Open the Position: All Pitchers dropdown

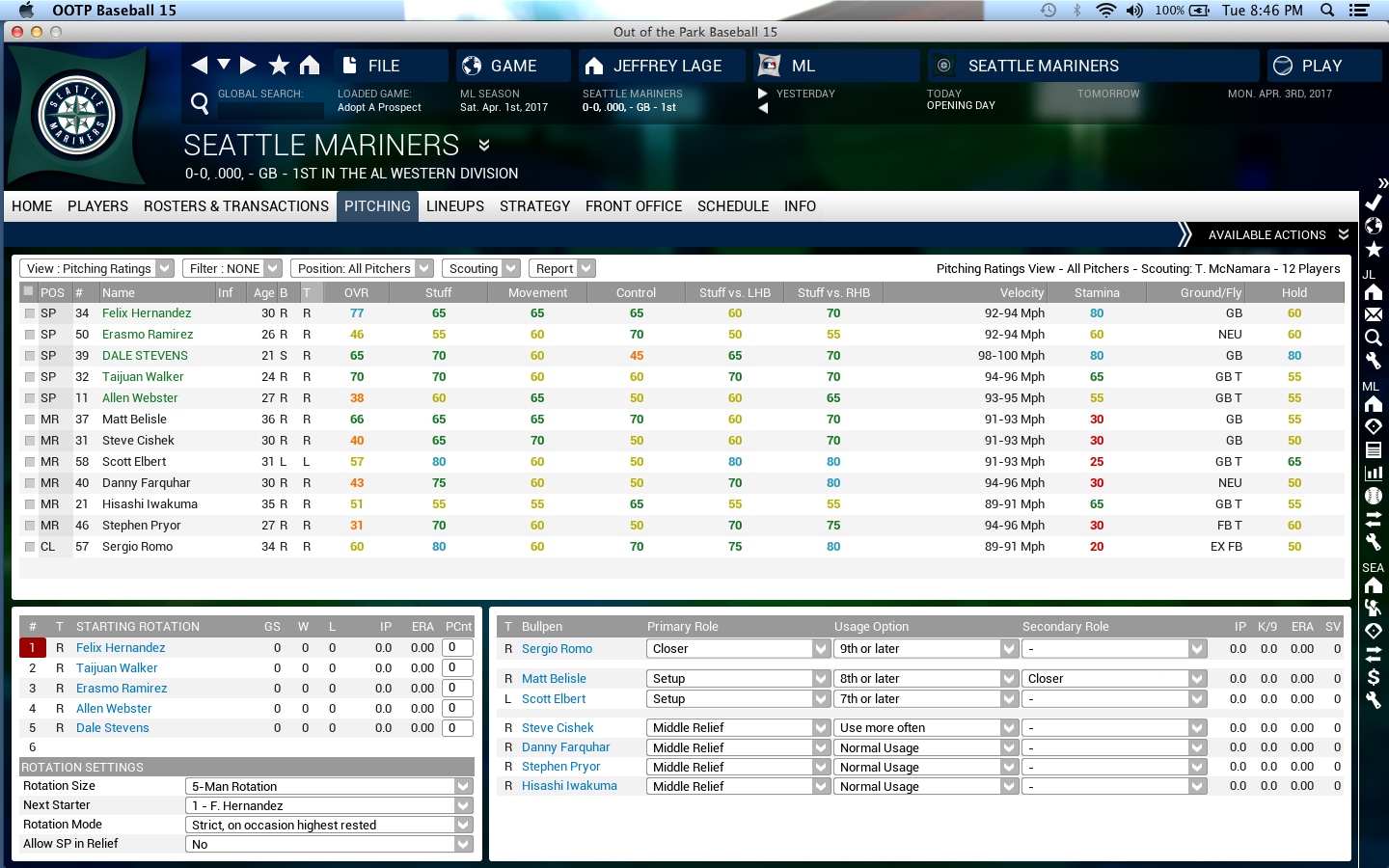coord(362,268)
